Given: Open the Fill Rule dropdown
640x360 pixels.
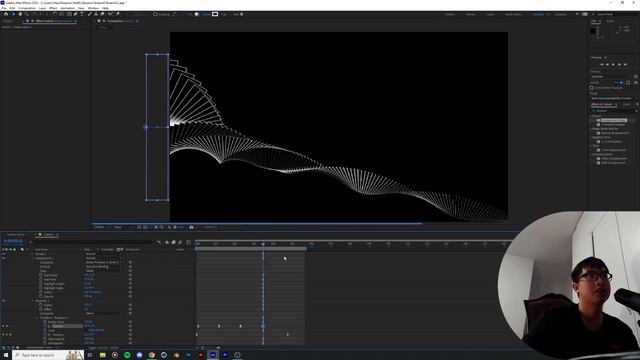Looking at the screenshot, I should click(103, 267).
